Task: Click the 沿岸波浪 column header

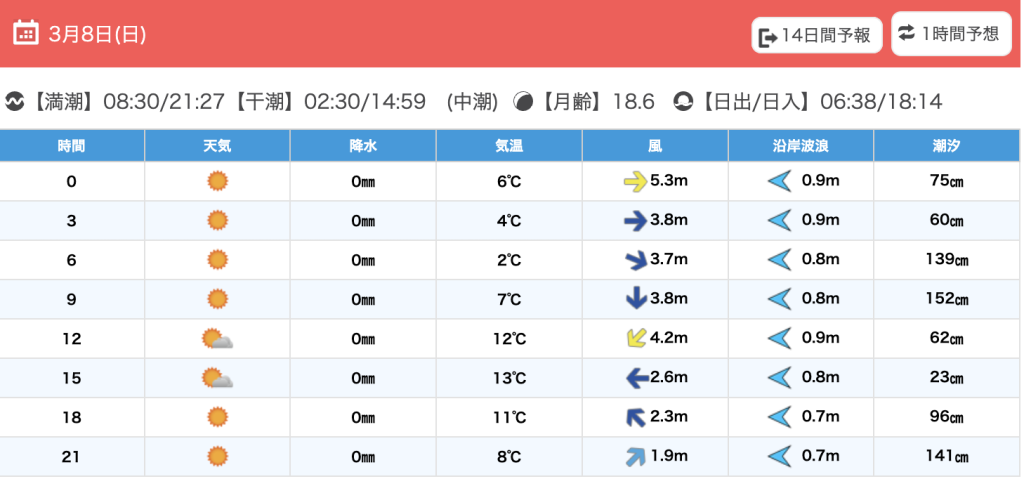Action: [800, 146]
